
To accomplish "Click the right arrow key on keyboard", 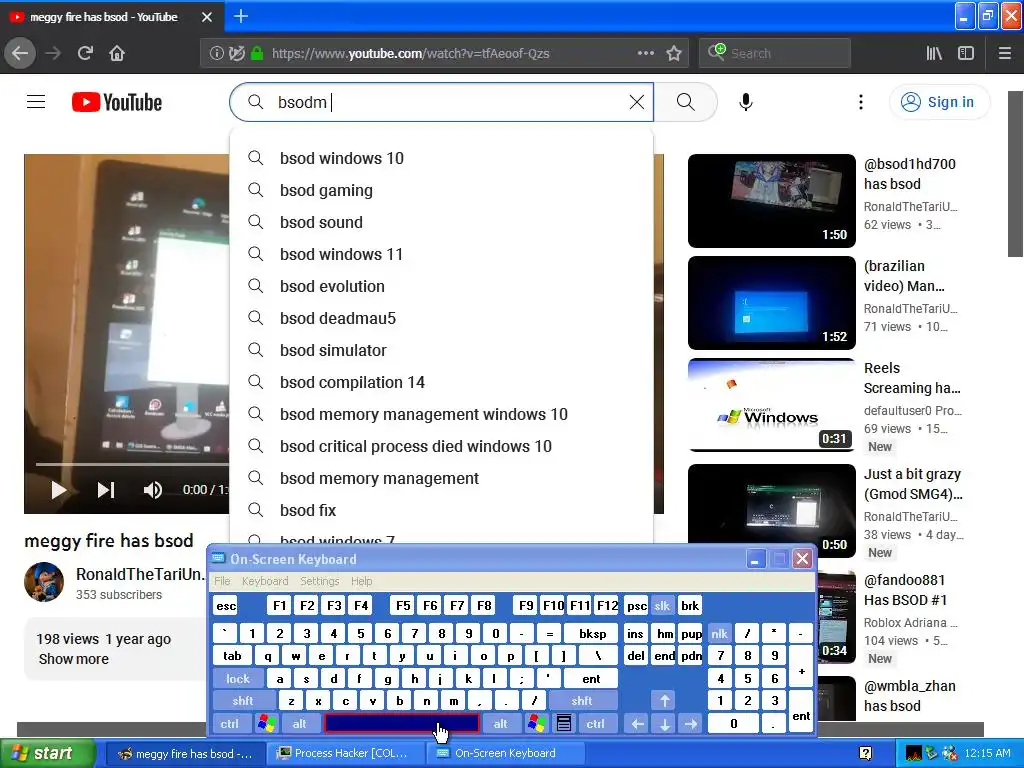I will click(x=690, y=724).
